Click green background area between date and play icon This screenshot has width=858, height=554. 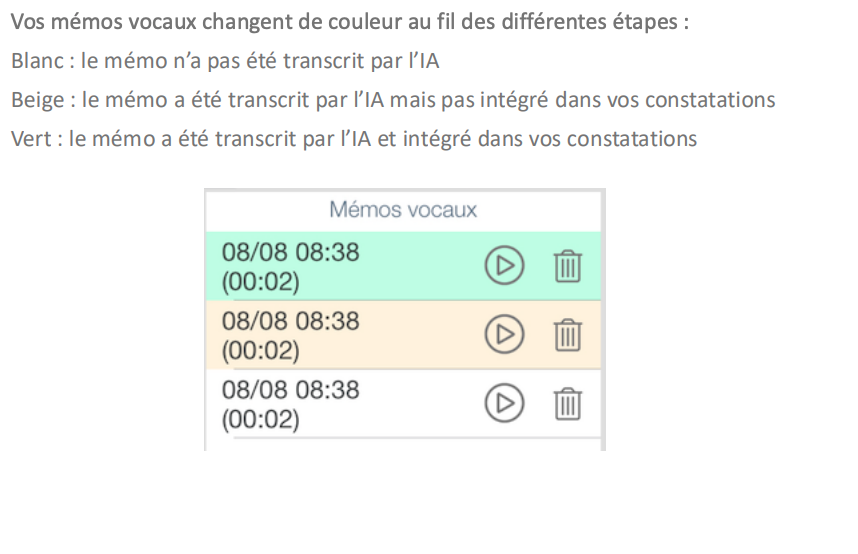tap(420, 266)
